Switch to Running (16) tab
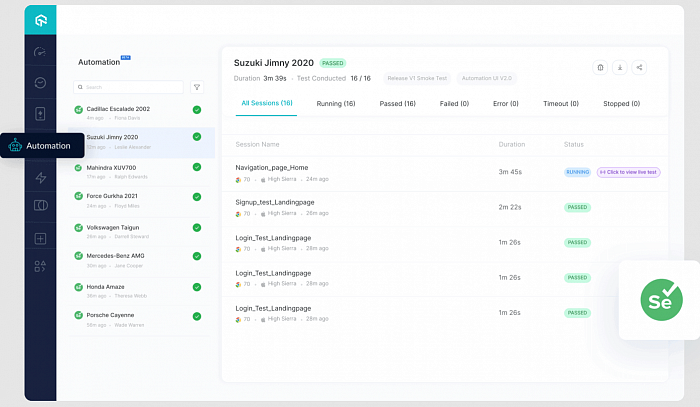The image size is (700, 407). 336,104
